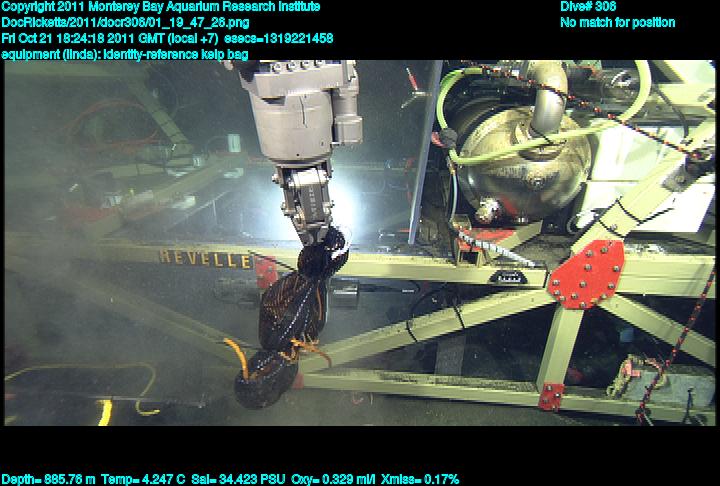The image size is (720, 486).
Task: Click the large red hexagonal bracket plate
Action: (x=585, y=273)
